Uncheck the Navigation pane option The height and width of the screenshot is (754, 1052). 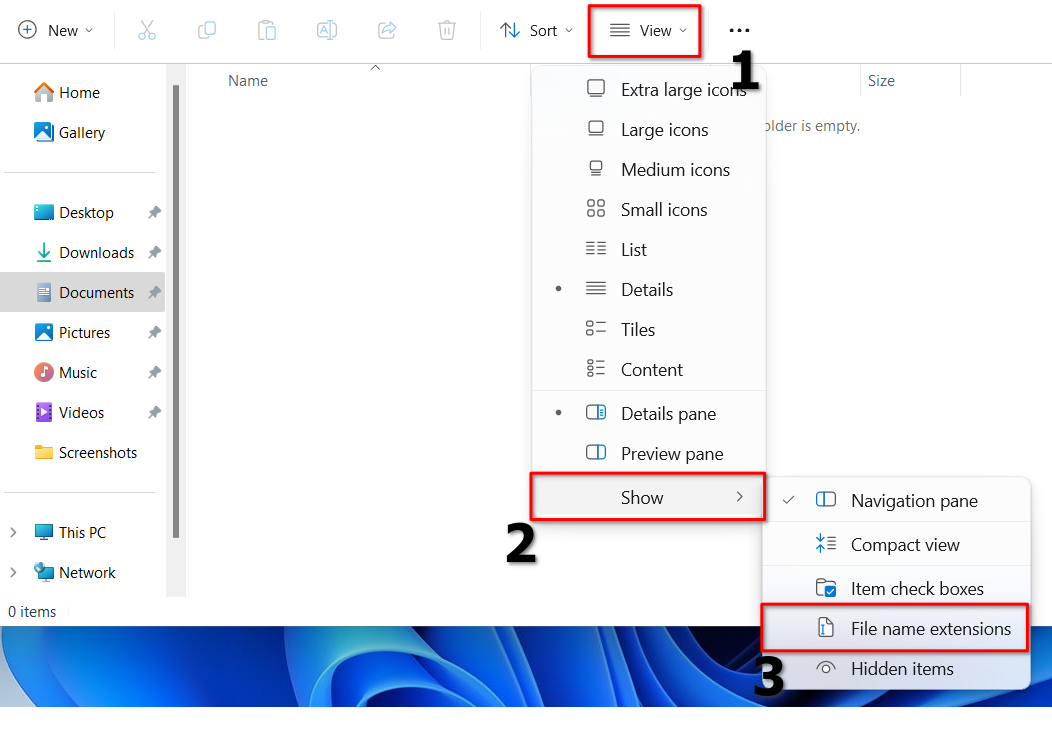913,501
